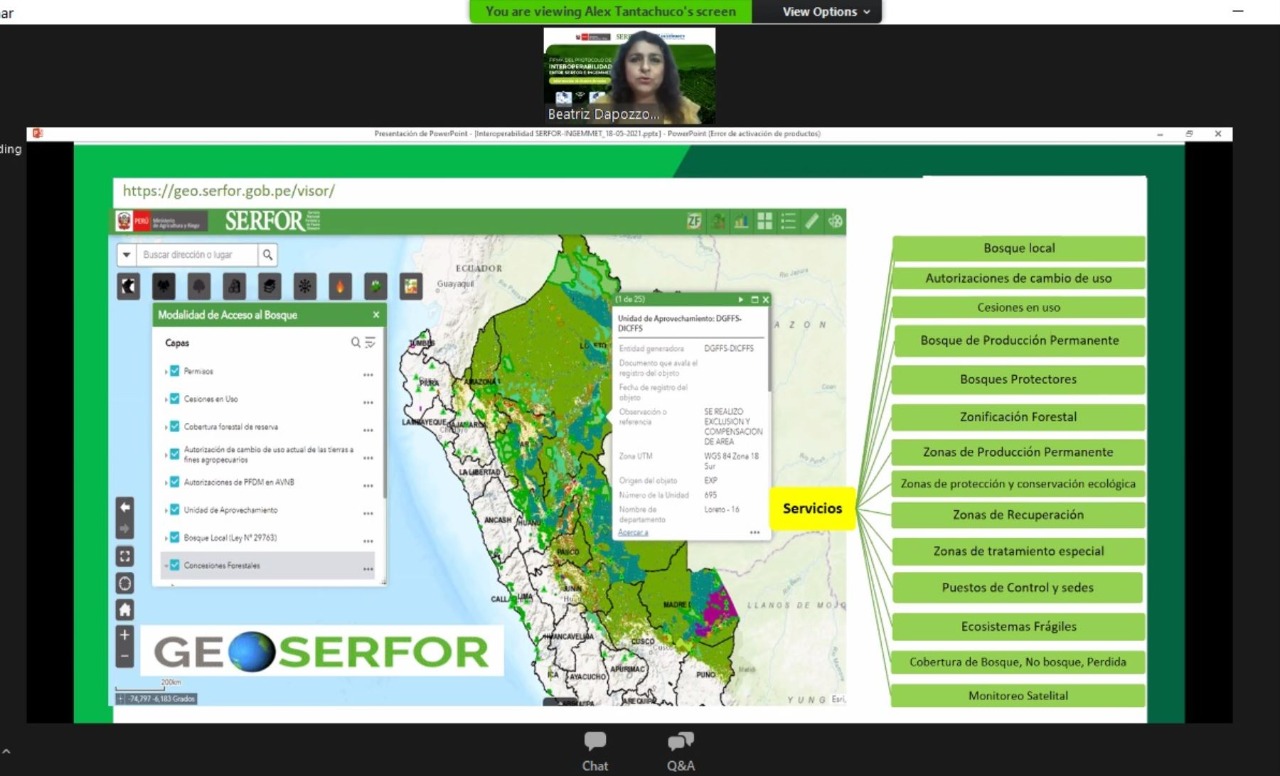Screen dimensions: 1280x776
Task: Open the basemap gallery grid icon
Action: pos(765,221)
